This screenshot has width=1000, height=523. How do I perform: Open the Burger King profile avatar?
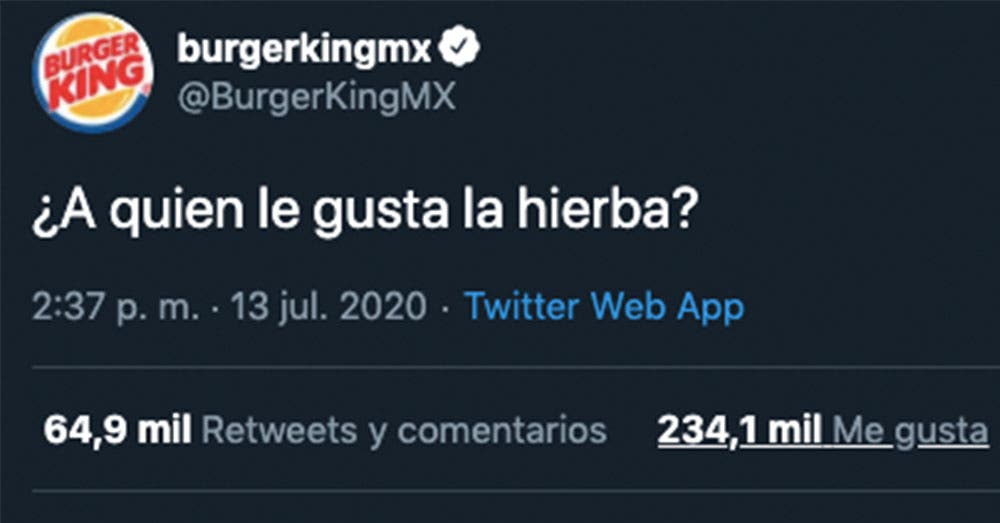click(x=93, y=72)
